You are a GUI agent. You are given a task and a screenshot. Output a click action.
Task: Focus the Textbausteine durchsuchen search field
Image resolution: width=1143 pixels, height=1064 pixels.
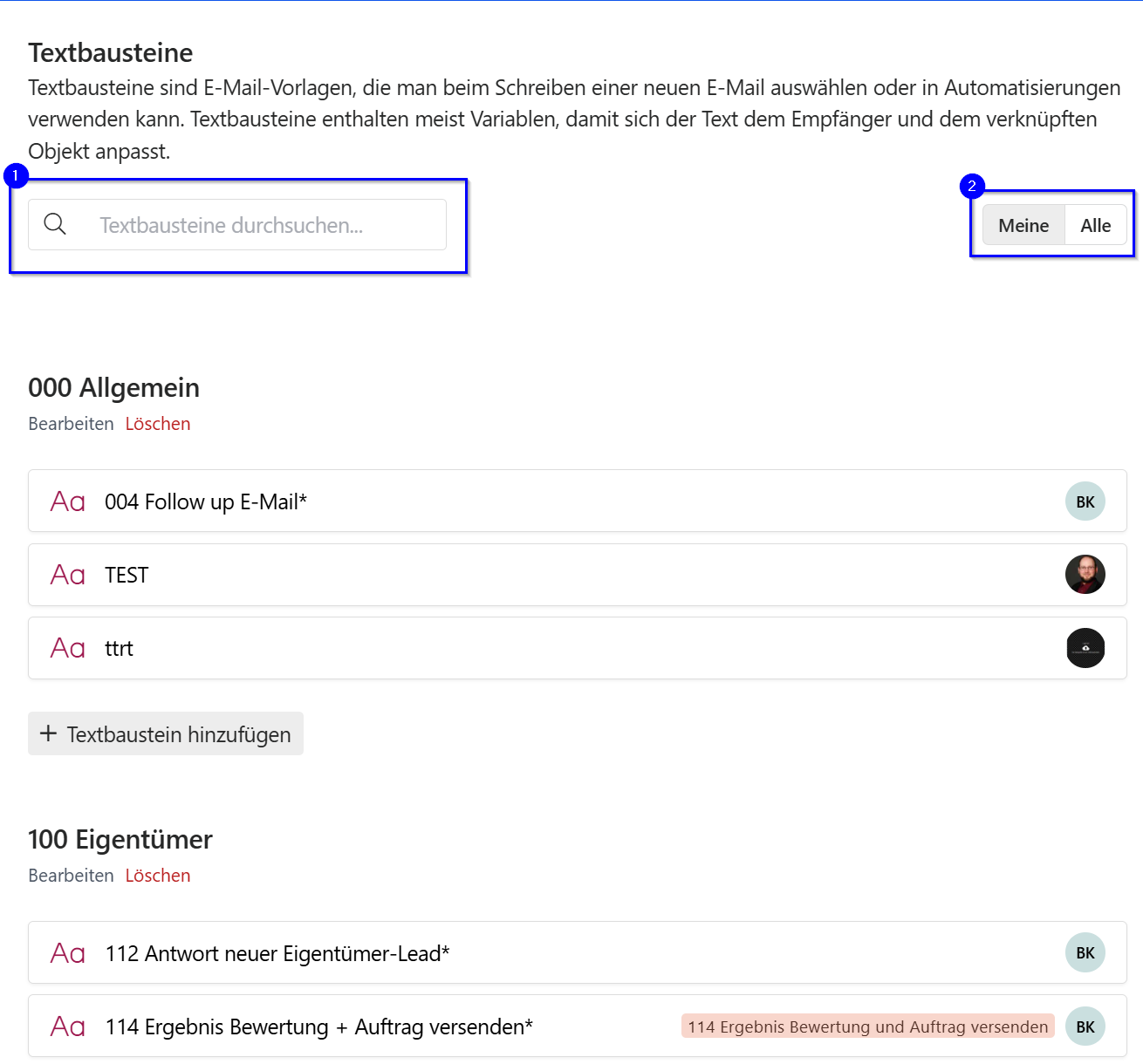coord(262,225)
